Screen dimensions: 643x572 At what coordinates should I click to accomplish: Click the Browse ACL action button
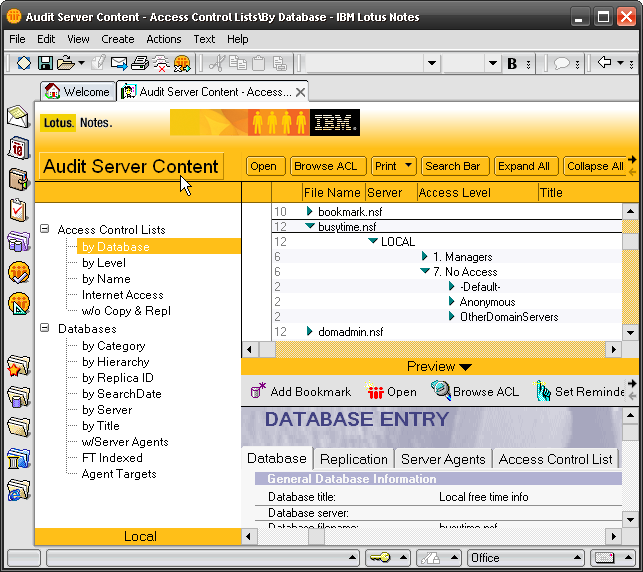click(328, 166)
